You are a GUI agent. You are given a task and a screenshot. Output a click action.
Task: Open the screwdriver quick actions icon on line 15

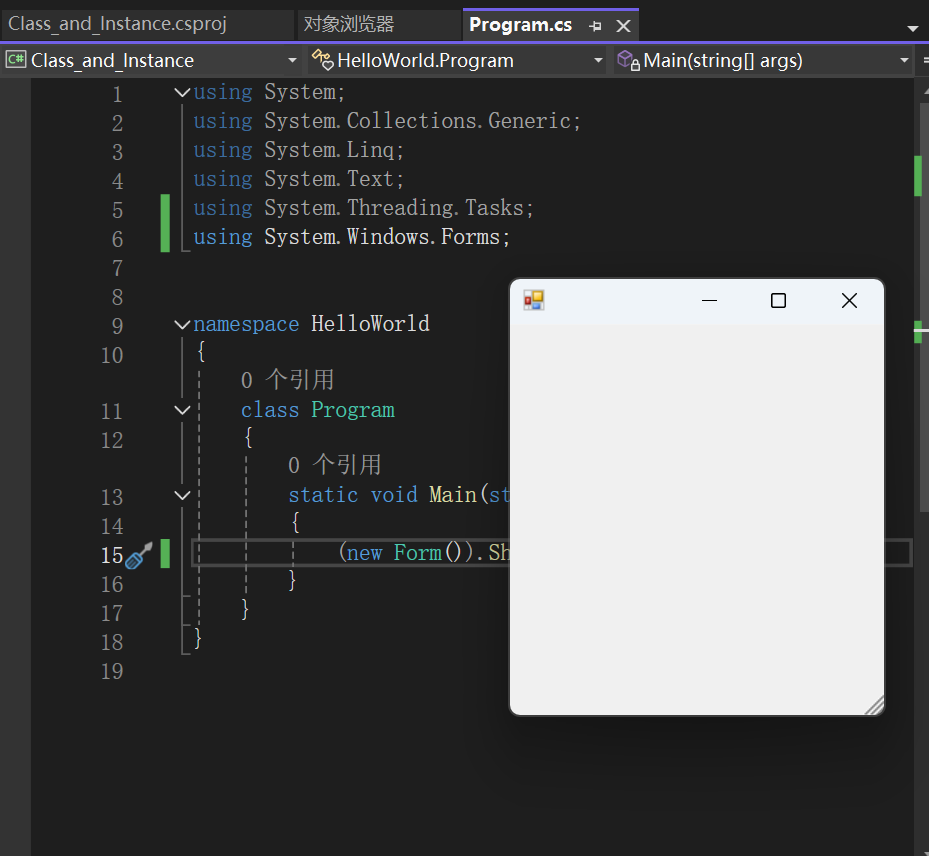pyautogui.click(x=139, y=556)
